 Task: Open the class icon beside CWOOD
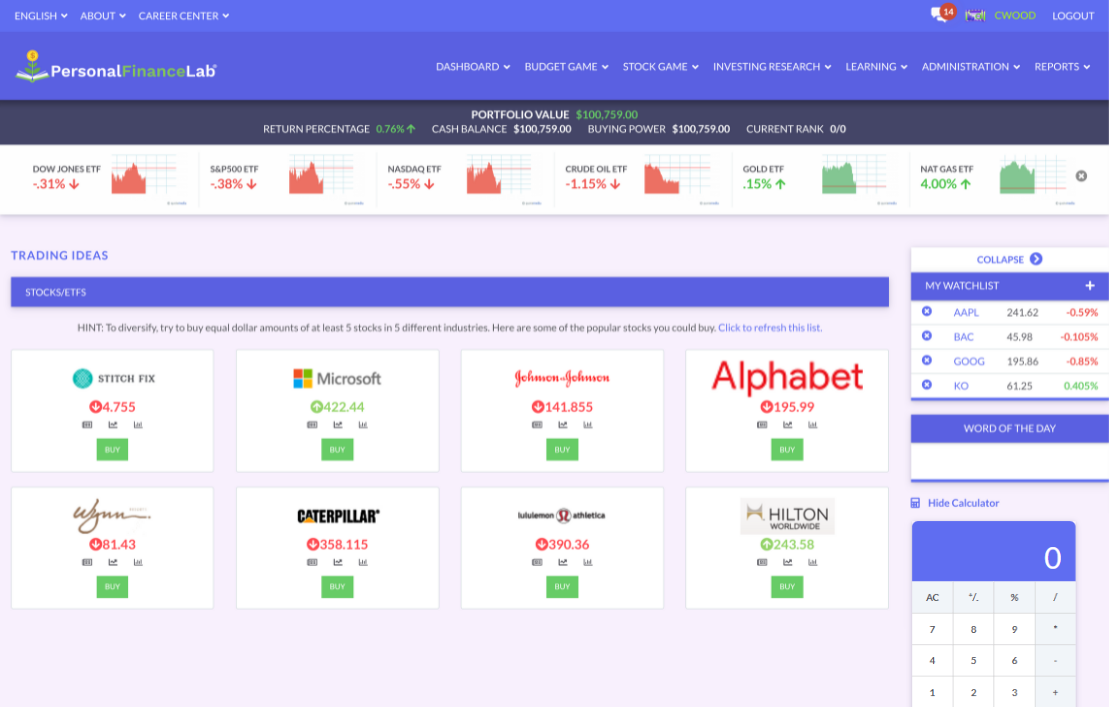(975, 16)
